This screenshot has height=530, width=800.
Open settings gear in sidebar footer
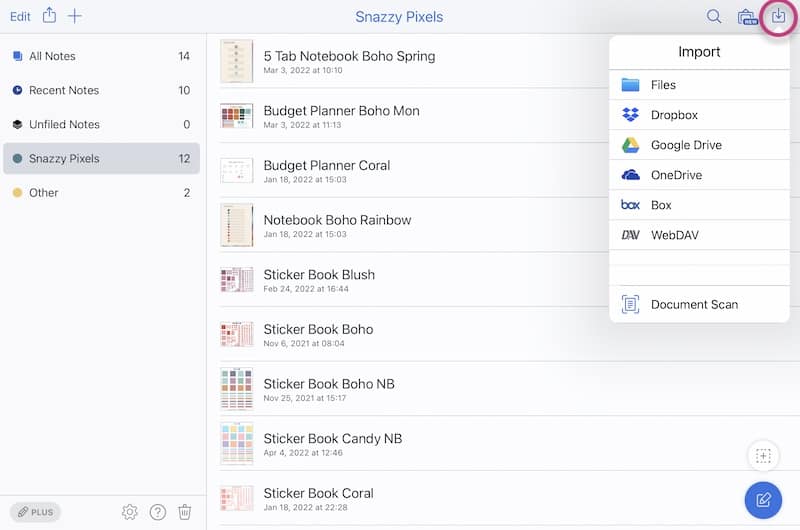(130, 512)
